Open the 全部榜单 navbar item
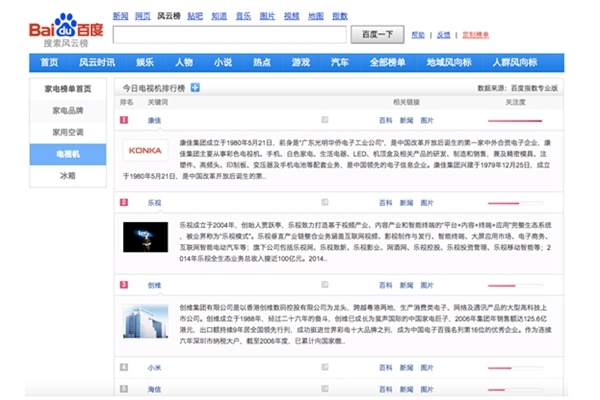The height and width of the screenshot is (400, 600). pos(388,62)
